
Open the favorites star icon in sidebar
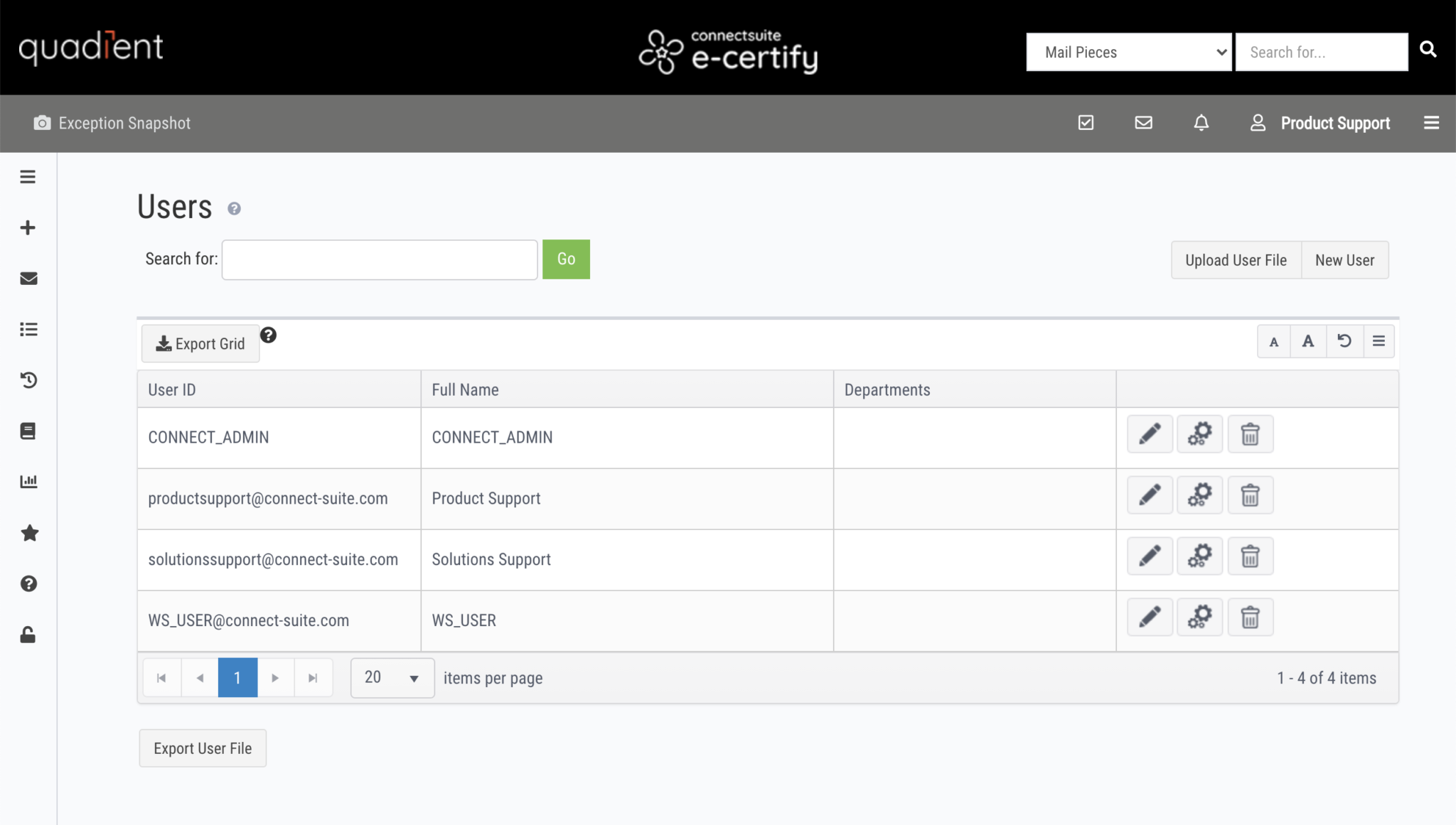pos(28,533)
